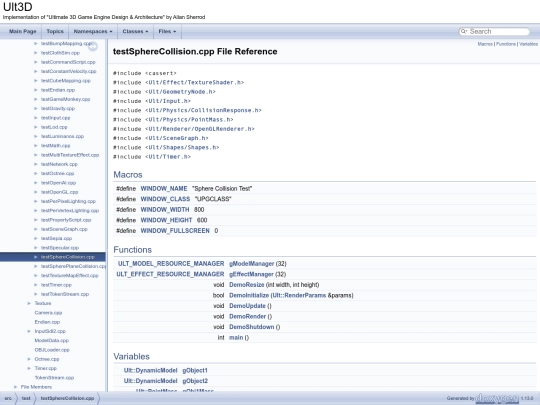Screen dimensions: 540x405
Task: Expand the File Members tree arrow
Action: pyautogui.click(x=15, y=387)
